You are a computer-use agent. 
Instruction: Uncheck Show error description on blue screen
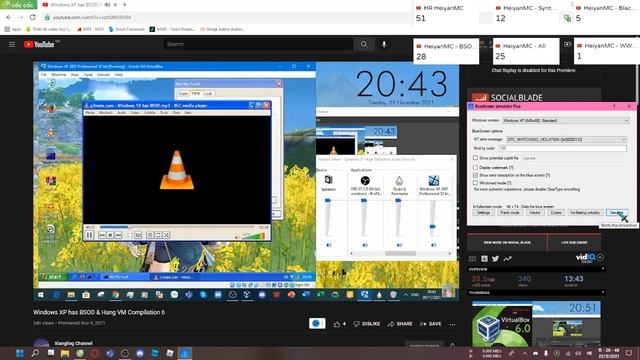click(475, 175)
